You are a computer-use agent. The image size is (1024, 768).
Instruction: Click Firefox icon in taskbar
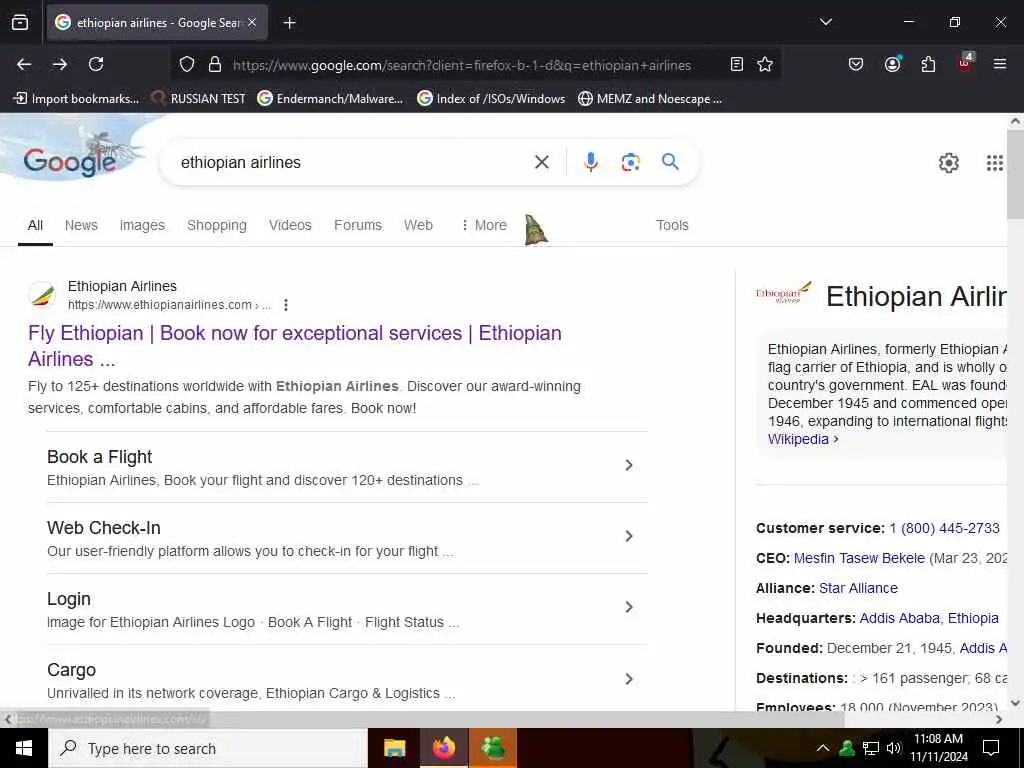443,748
